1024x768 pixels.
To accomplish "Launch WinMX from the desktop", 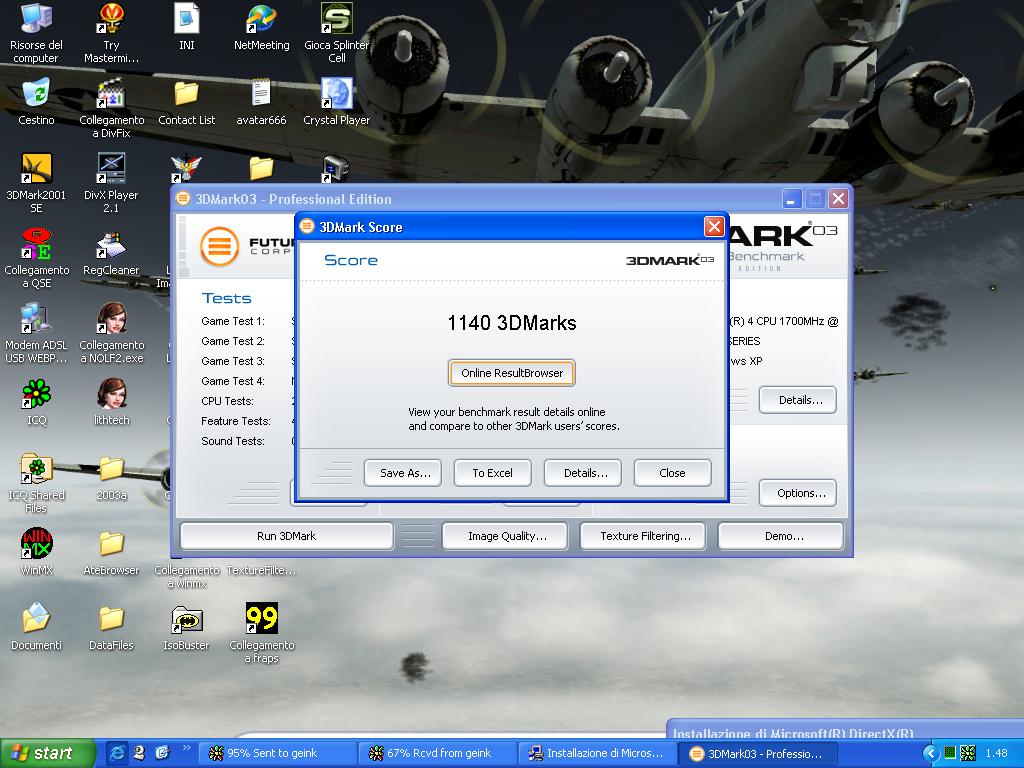I will 37,552.
